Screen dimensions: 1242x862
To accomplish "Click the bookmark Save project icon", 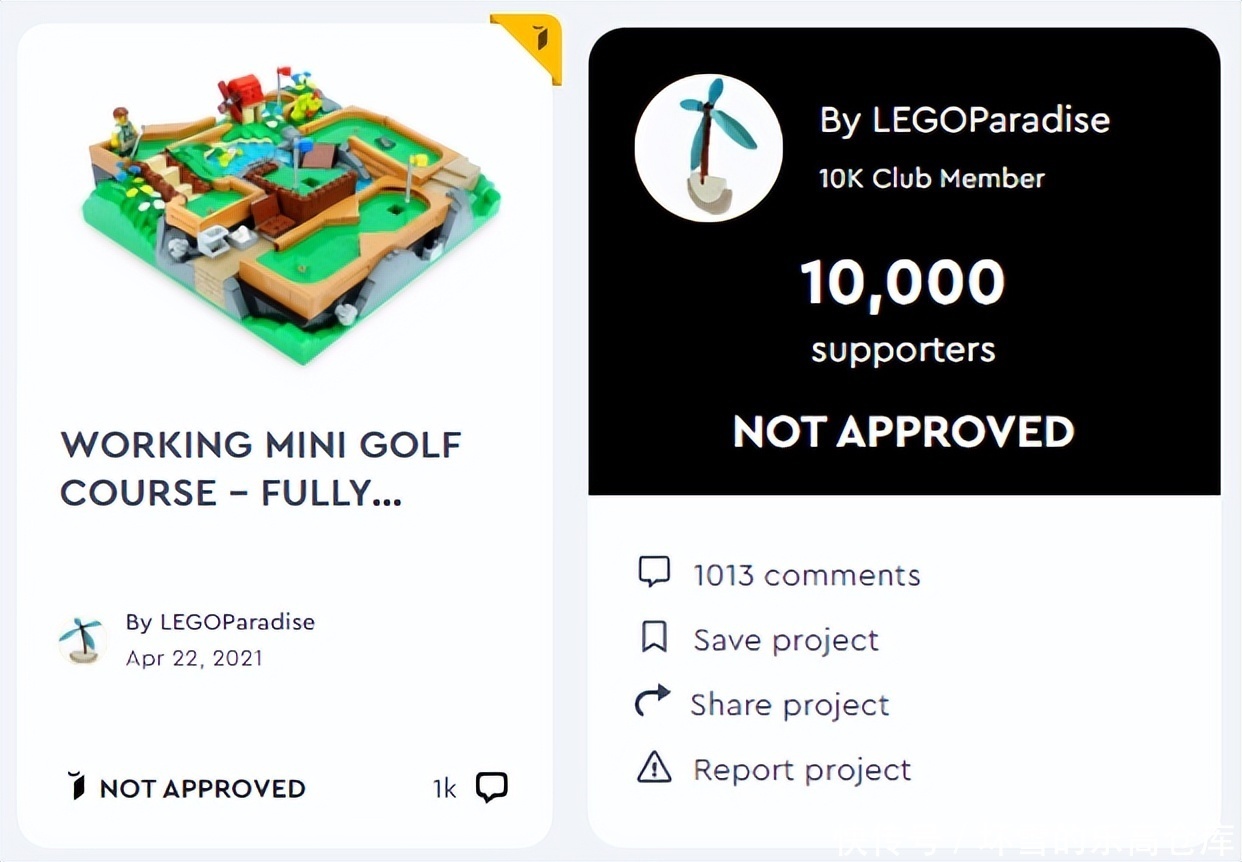I will click(x=654, y=637).
